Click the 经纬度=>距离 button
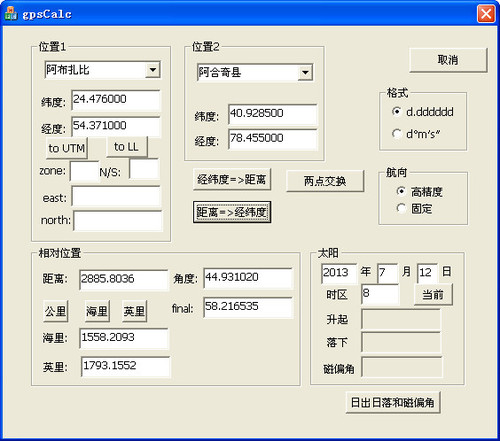 pos(232,180)
